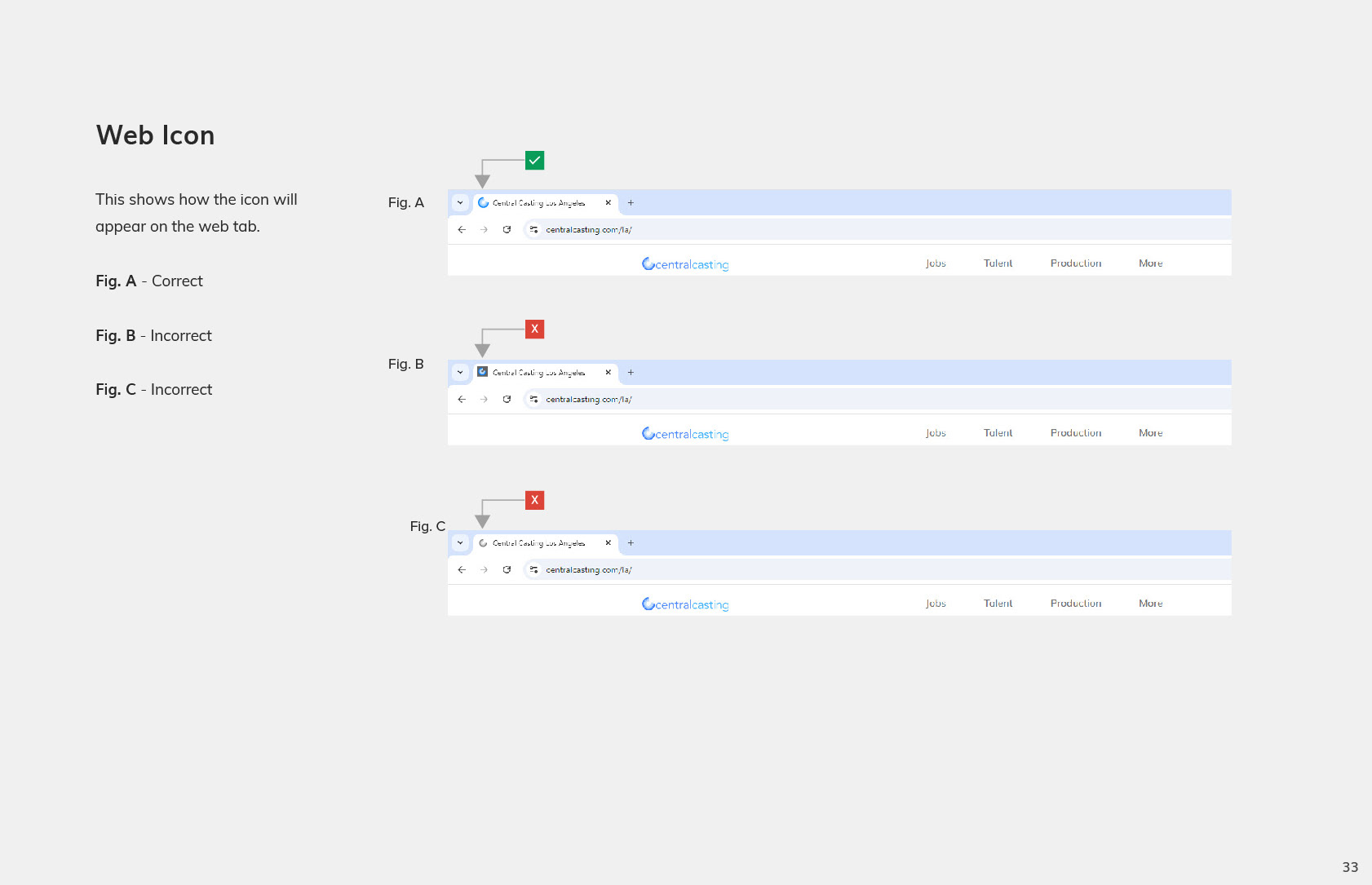Click the page number 33
This screenshot has height=885, width=1372.
click(x=1351, y=868)
